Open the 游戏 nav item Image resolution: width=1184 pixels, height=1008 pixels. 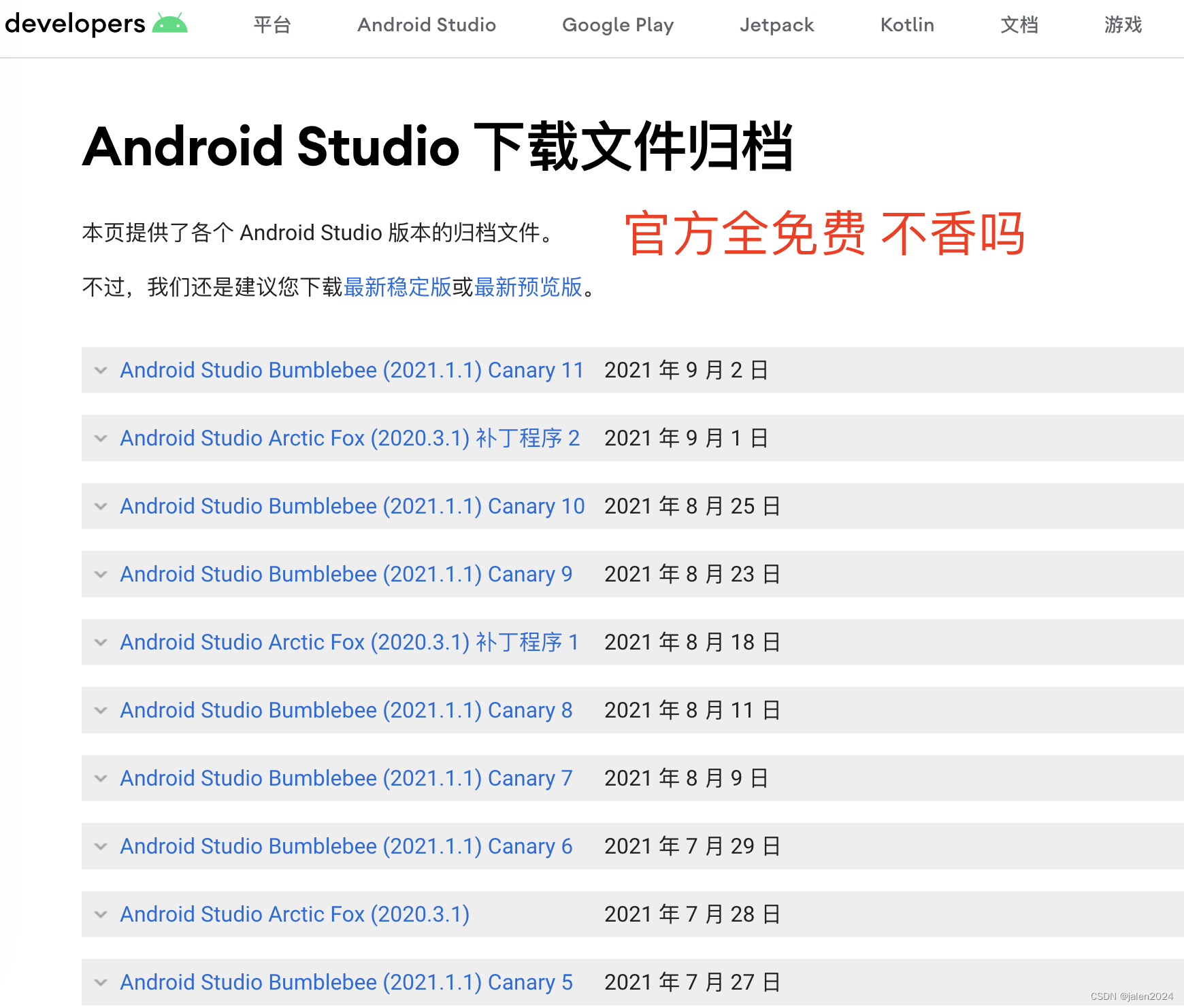click(x=1123, y=25)
